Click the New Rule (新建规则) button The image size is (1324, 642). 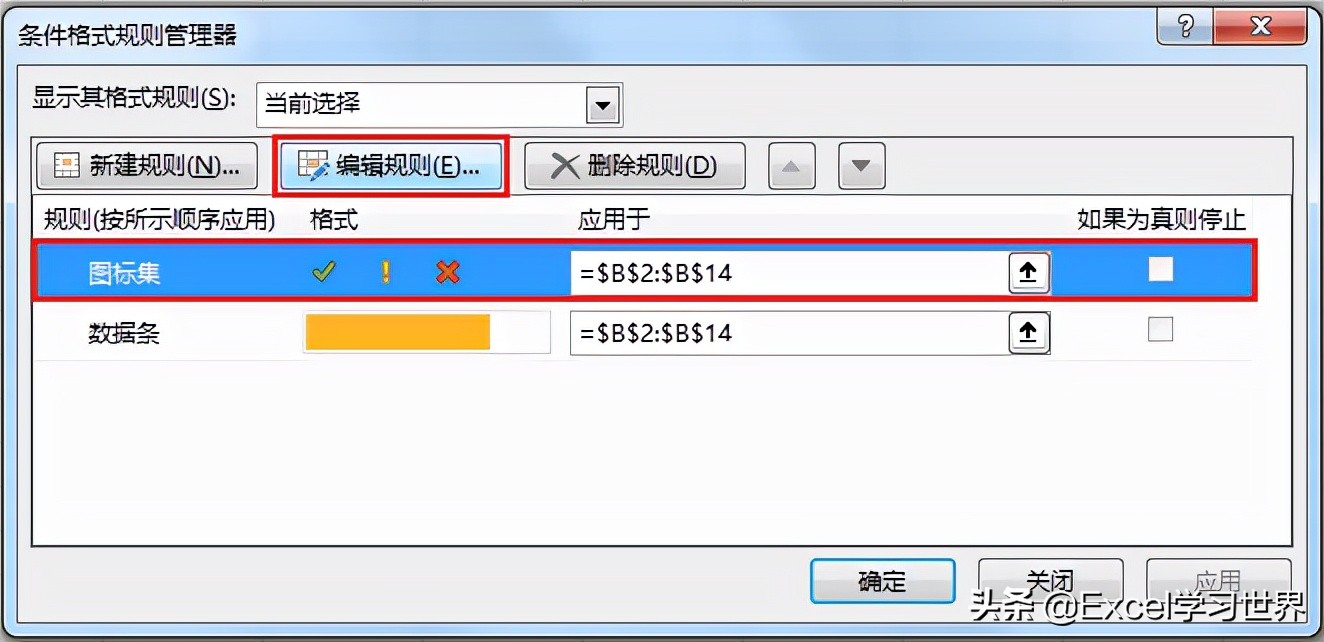pyautogui.click(x=147, y=166)
